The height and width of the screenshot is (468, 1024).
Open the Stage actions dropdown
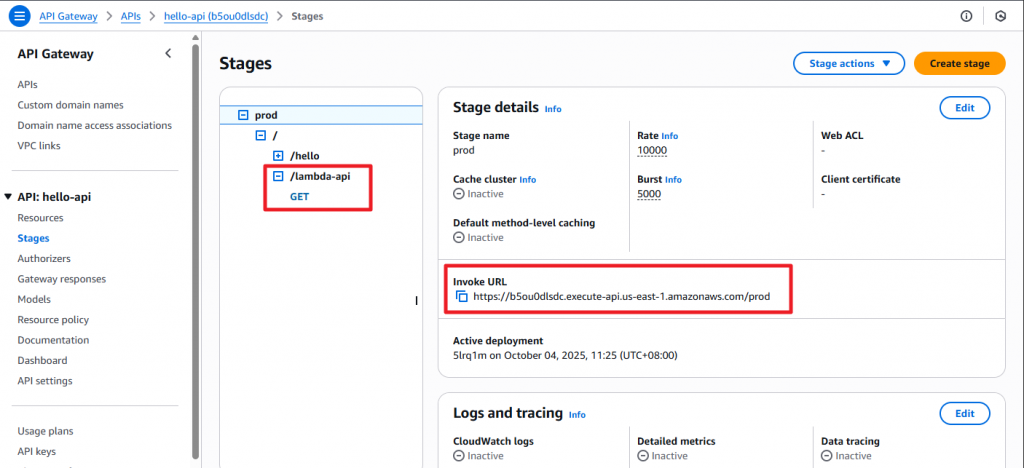(x=849, y=64)
